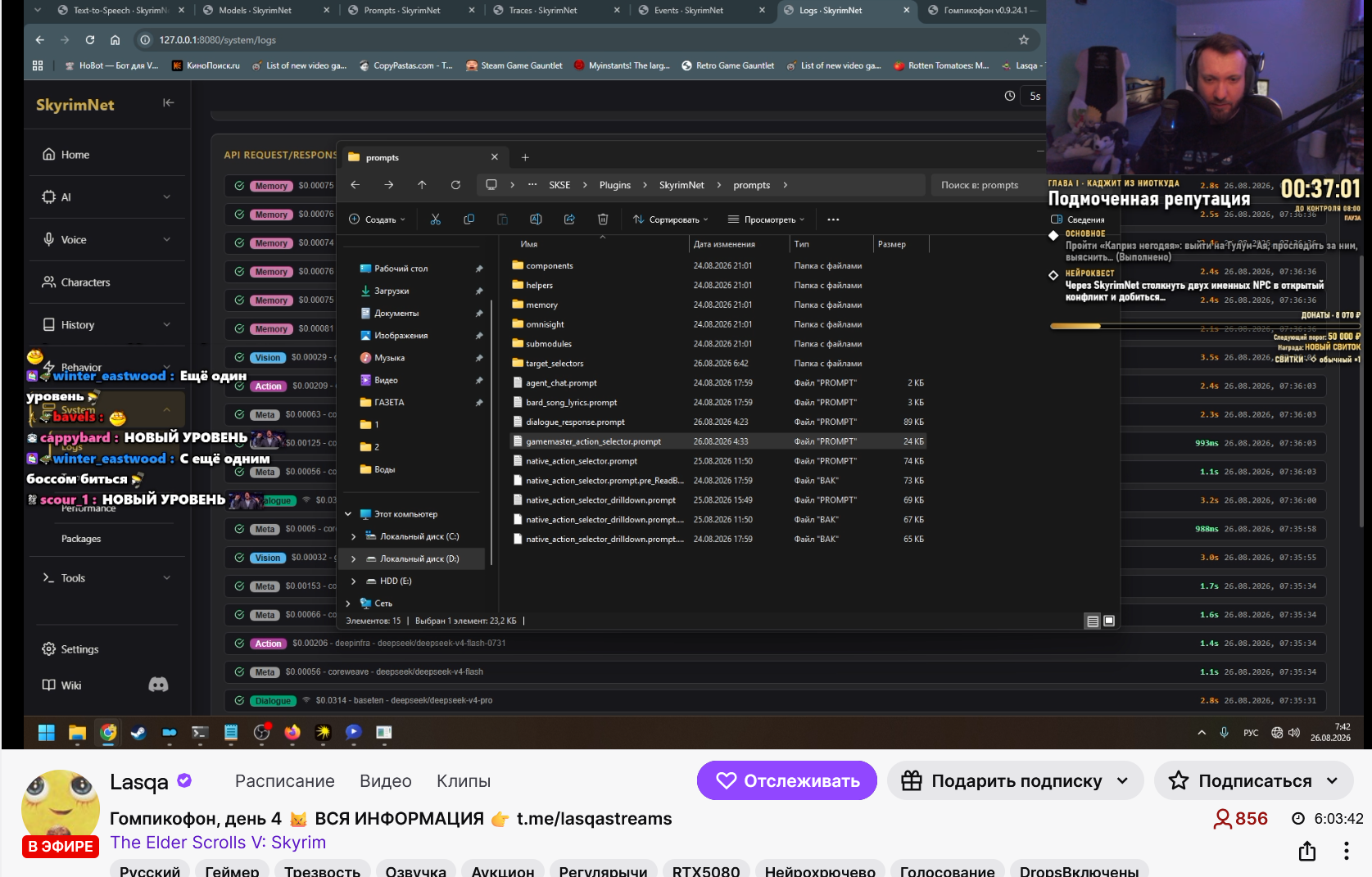
Task: Refresh the Explorer folder view
Action: pos(455,185)
